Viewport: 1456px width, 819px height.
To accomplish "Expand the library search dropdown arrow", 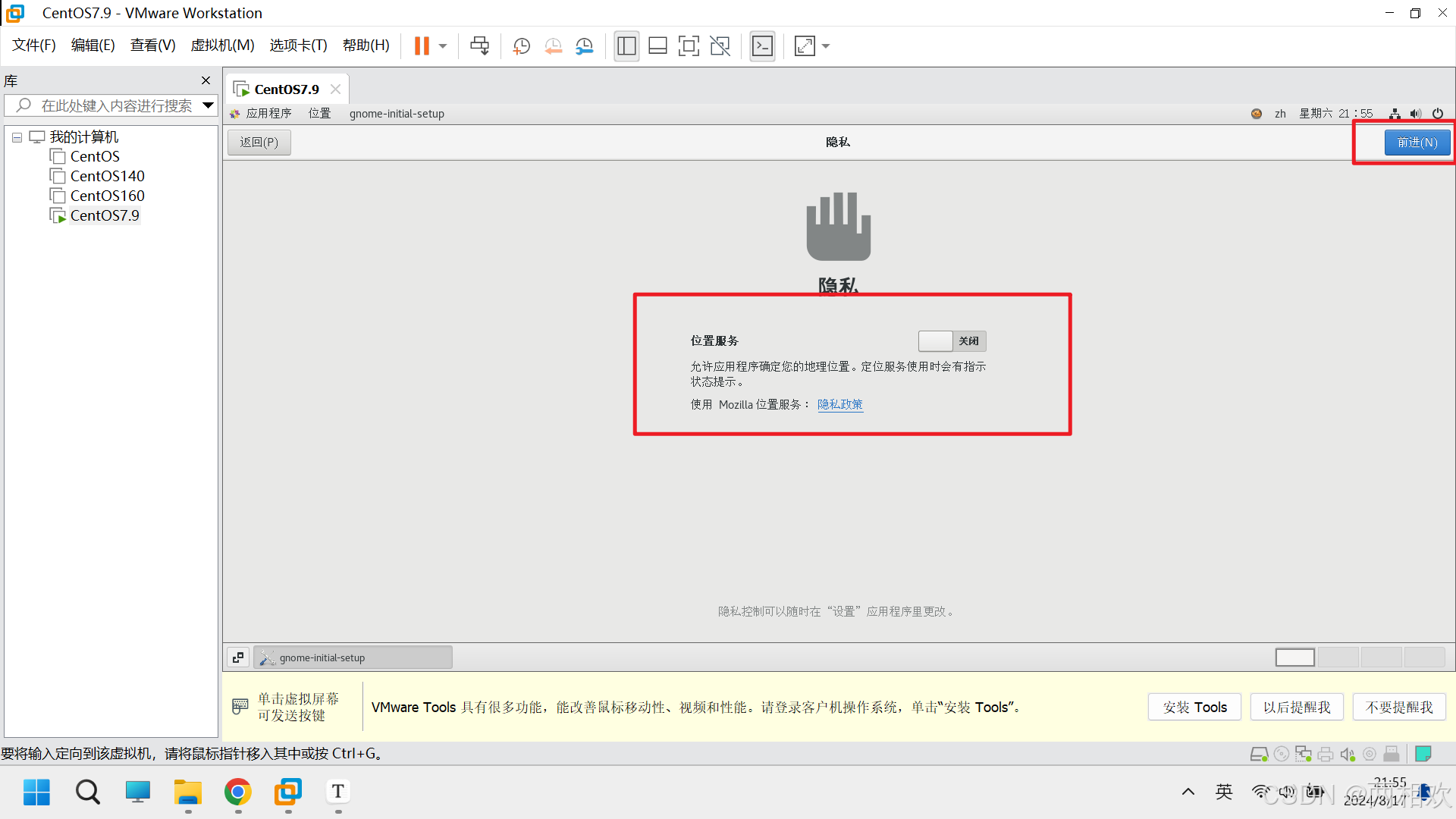I will pos(208,105).
